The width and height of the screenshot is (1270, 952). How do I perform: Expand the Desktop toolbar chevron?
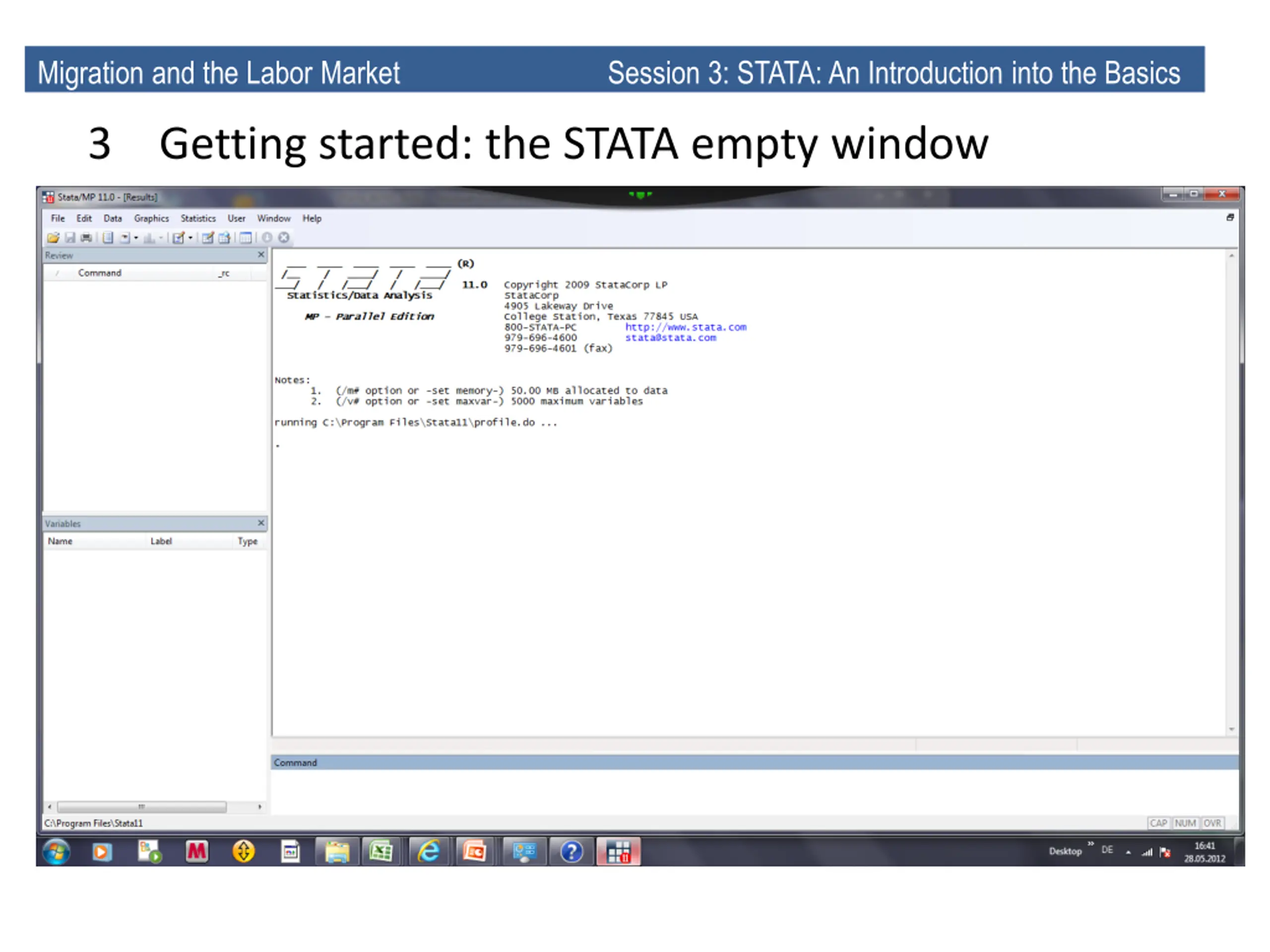(1090, 843)
